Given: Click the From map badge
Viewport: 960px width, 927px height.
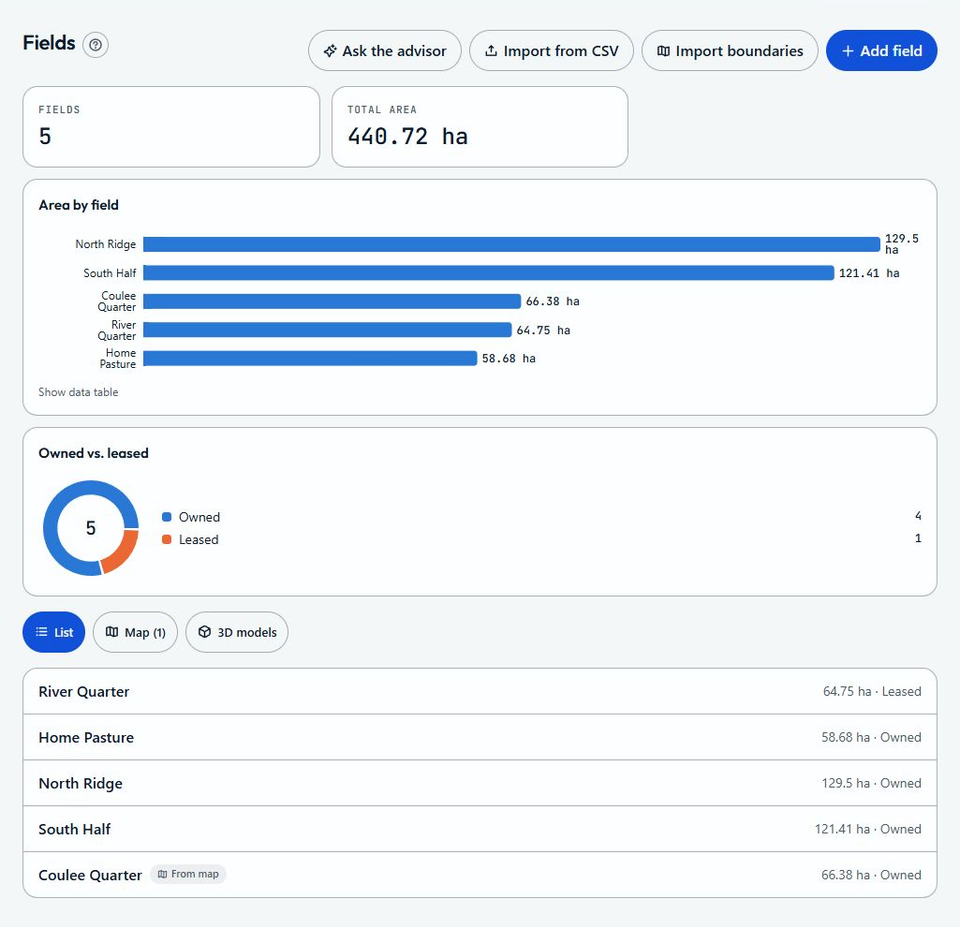Looking at the screenshot, I should (188, 874).
